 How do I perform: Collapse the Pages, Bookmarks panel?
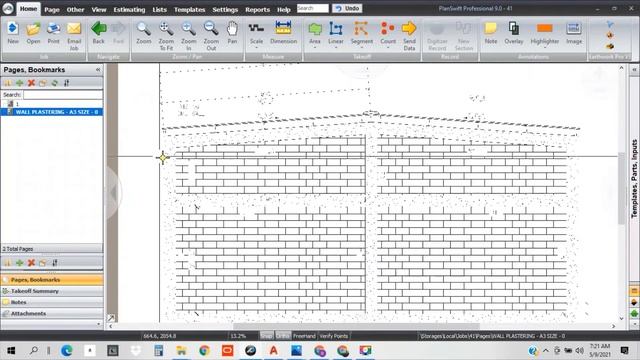[98, 70]
